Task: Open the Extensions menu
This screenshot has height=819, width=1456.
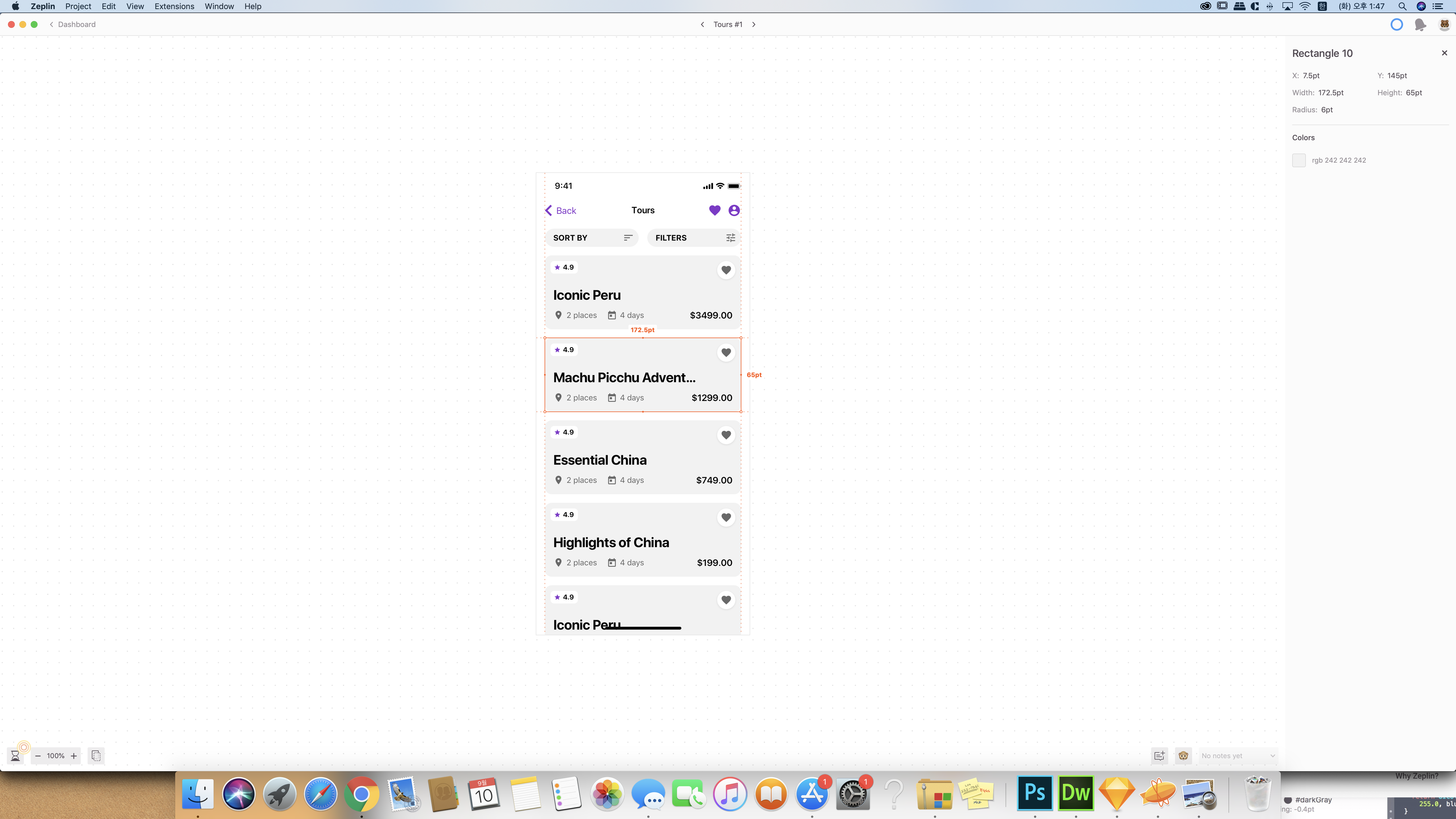Action: [x=174, y=6]
